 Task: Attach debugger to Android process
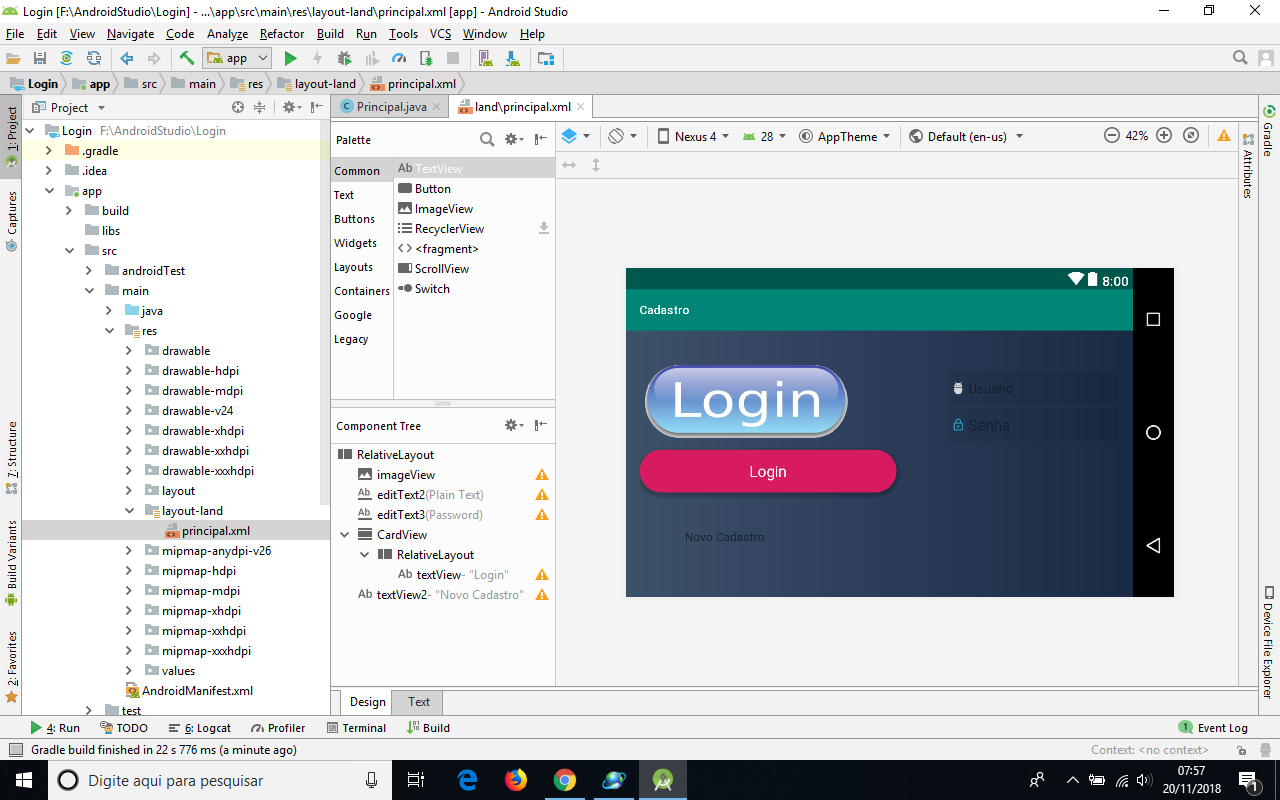[x=426, y=58]
